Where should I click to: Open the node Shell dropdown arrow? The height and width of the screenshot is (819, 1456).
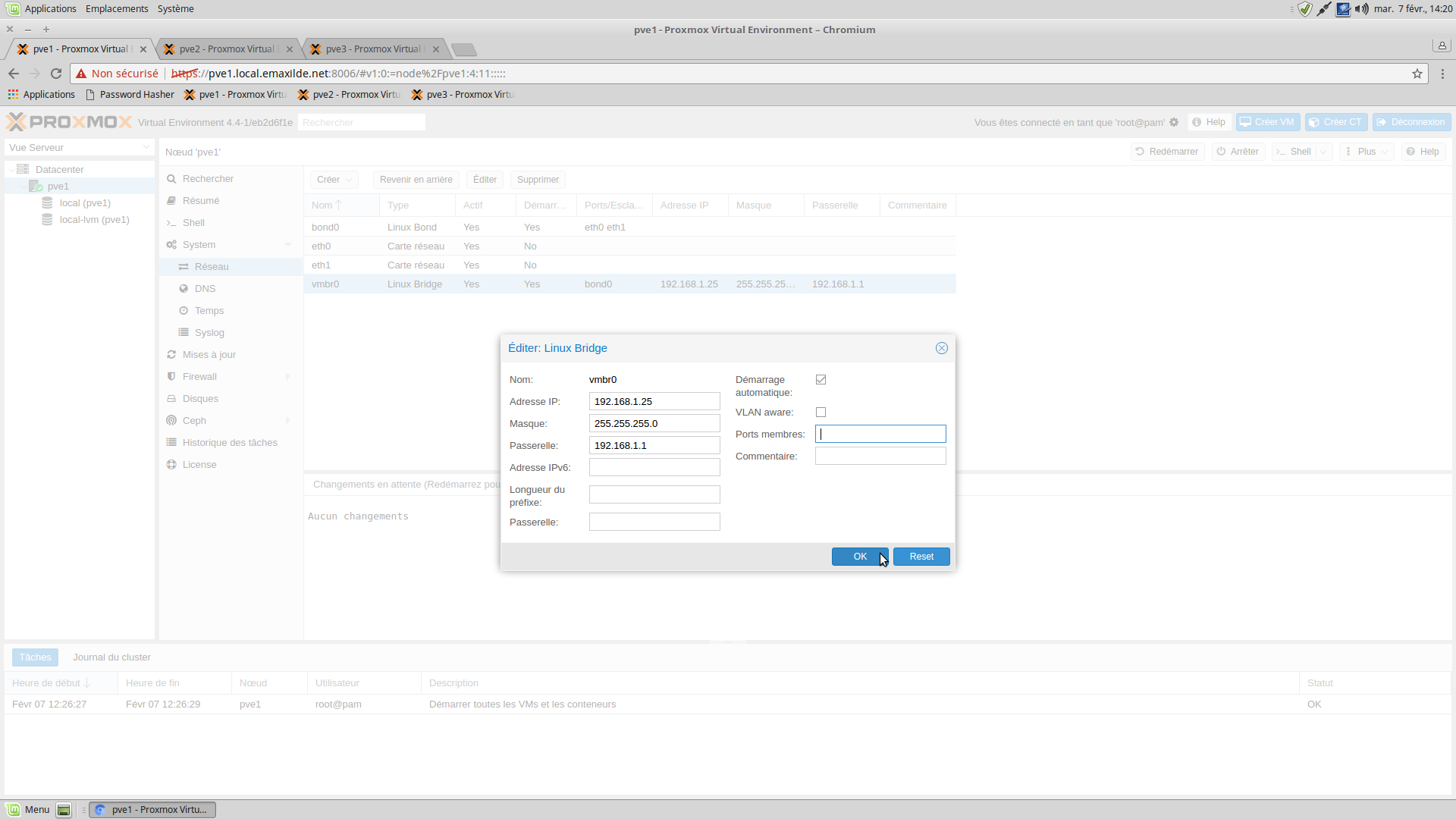pyautogui.click(x=1323, y=152)
